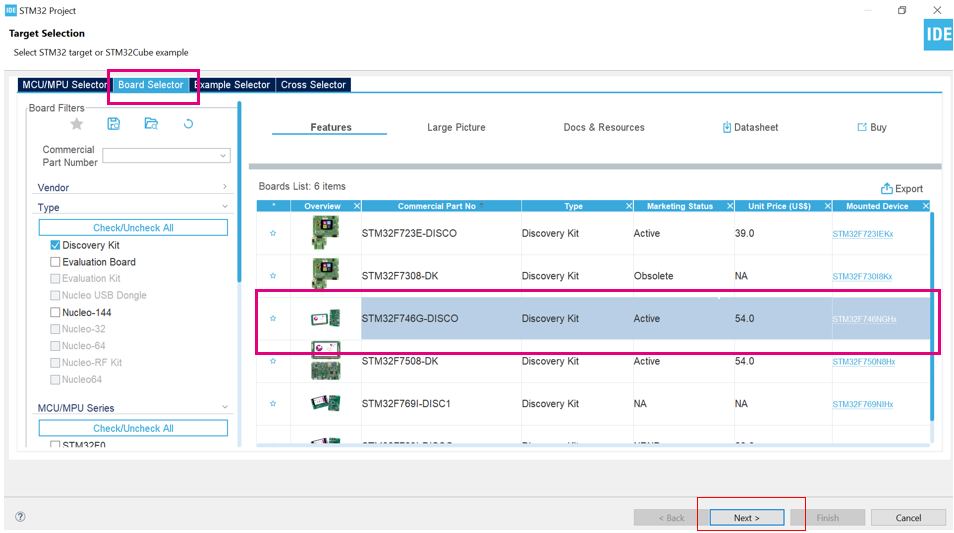Viewport: 954px width, 533px height.
Task: Switch to the Board Selector tab
Action: click(150, 85)
